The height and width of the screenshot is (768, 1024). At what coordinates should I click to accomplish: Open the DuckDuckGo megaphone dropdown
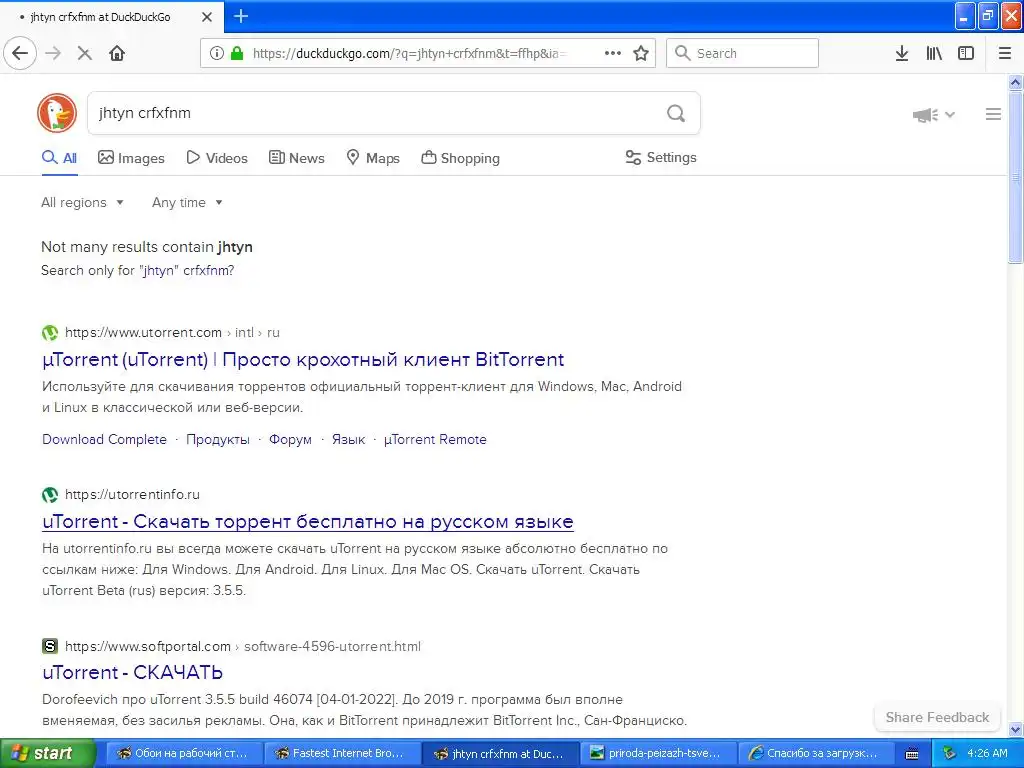[934, 115]
